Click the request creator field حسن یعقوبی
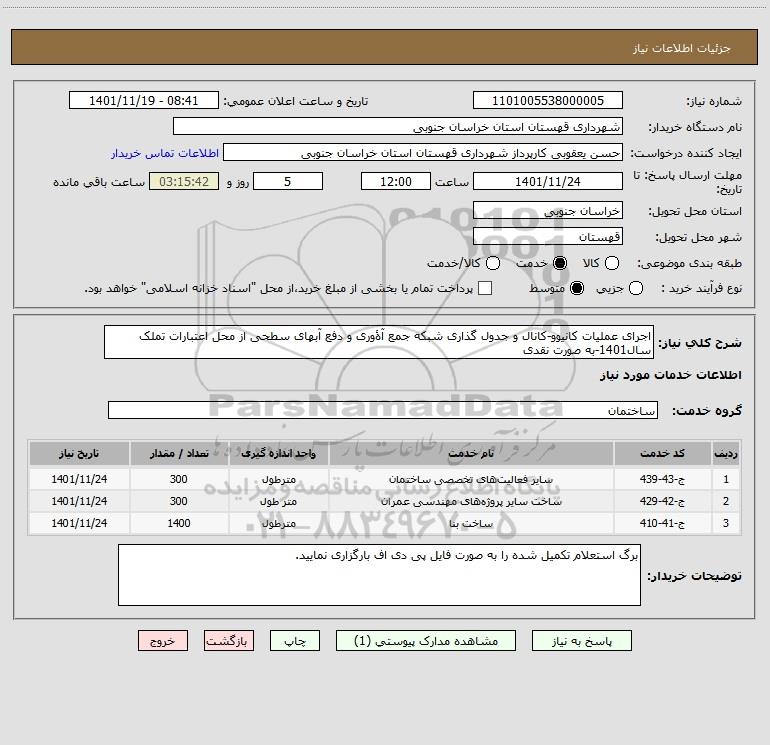The width and height of the screenshot is (770, 745). [423, 153]
